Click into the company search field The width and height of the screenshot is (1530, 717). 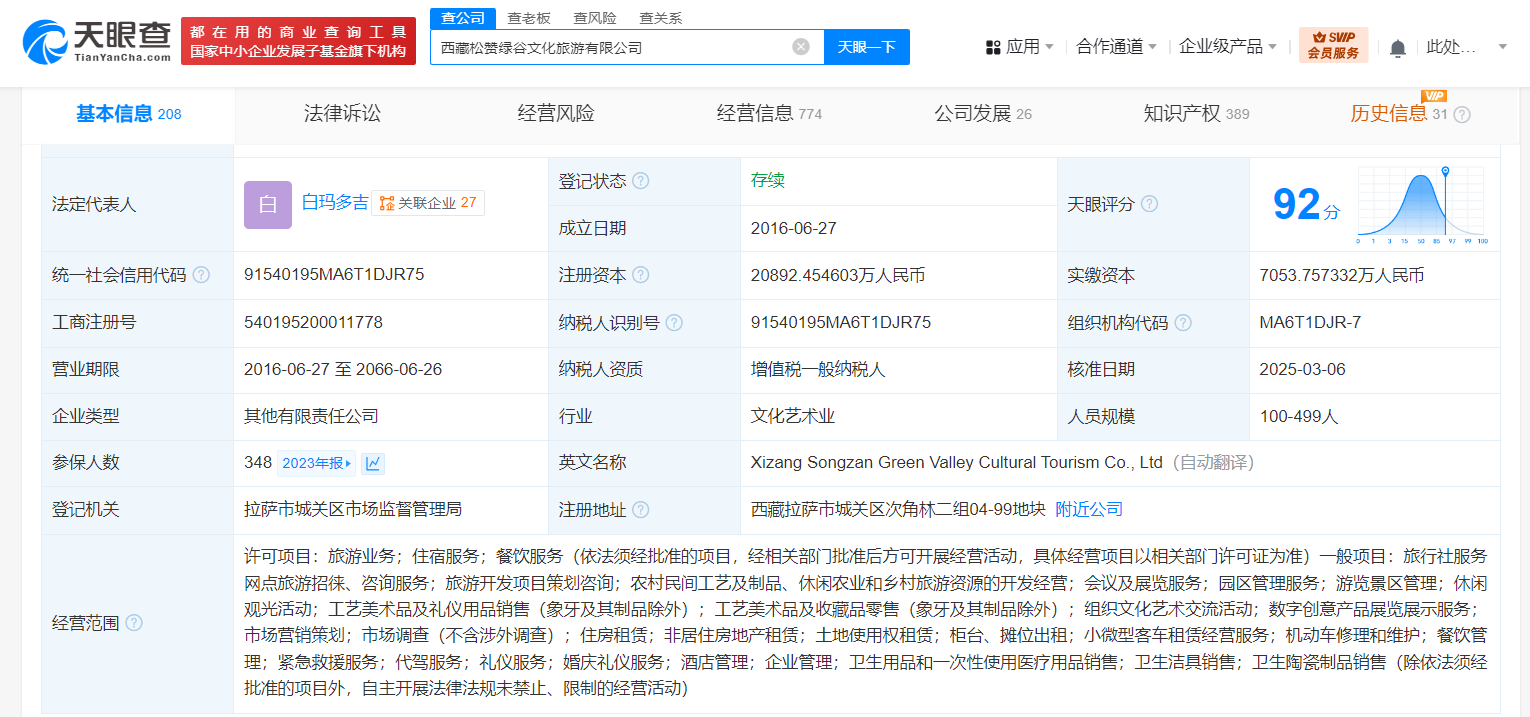tap(610, 47)
